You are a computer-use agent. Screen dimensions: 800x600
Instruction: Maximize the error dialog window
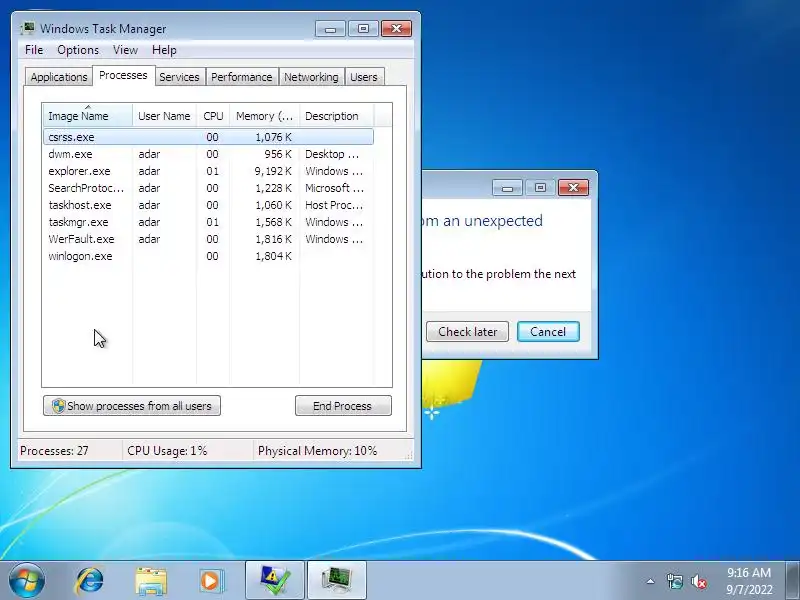(540, 188)
